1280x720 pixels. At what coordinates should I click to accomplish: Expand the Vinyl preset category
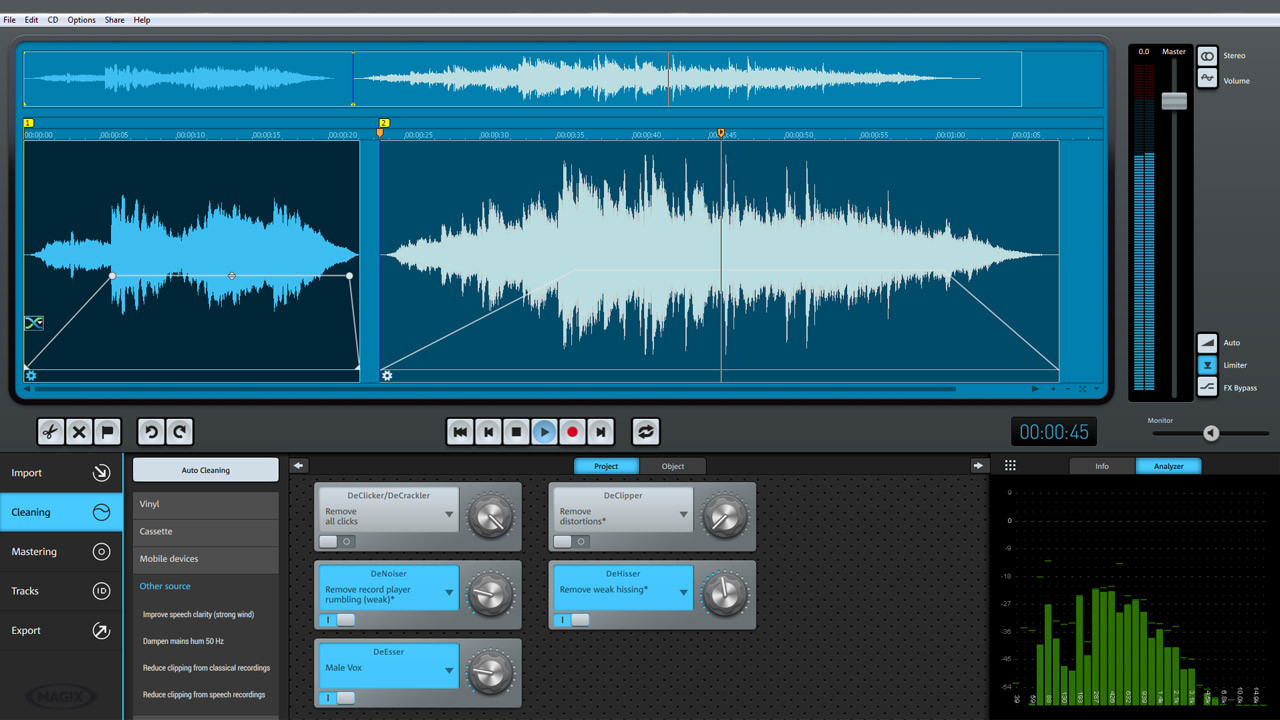(206, 505)
